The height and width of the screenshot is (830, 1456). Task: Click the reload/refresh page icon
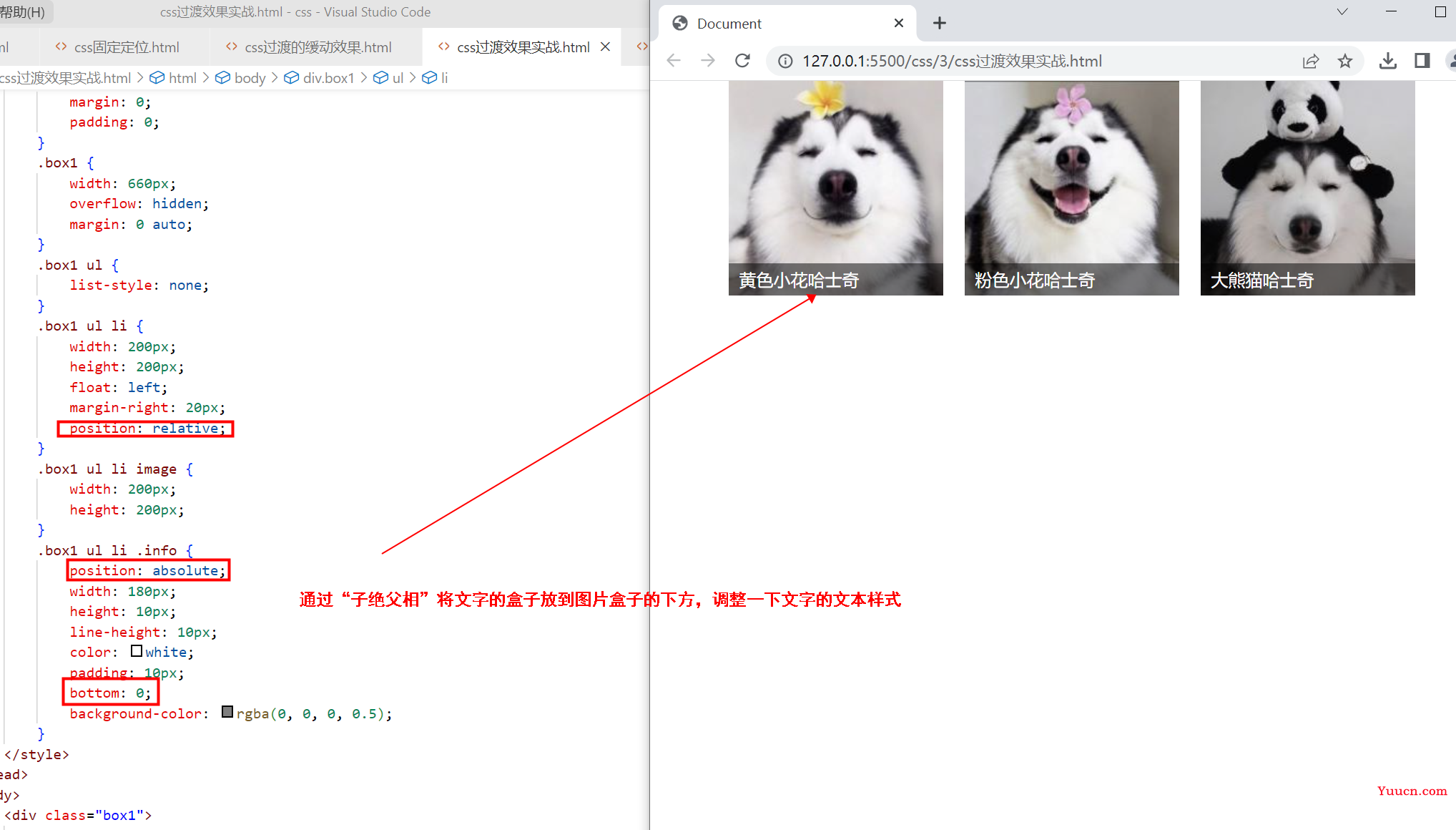[x=742, y=61]
